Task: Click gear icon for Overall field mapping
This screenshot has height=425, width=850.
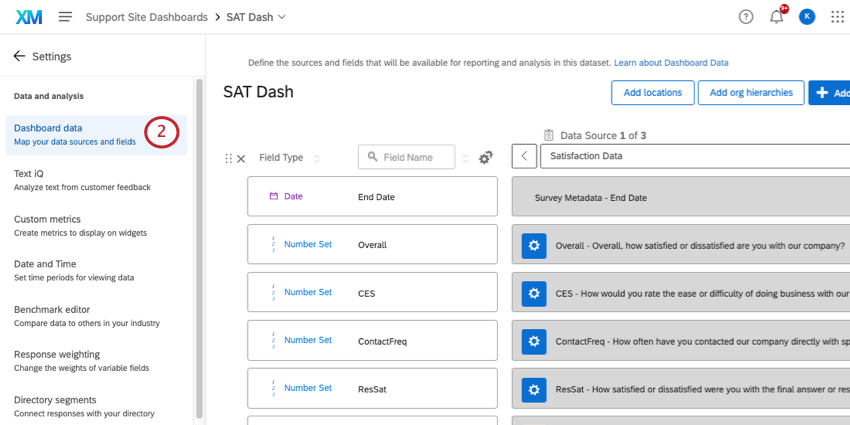Action: (534, 245)
